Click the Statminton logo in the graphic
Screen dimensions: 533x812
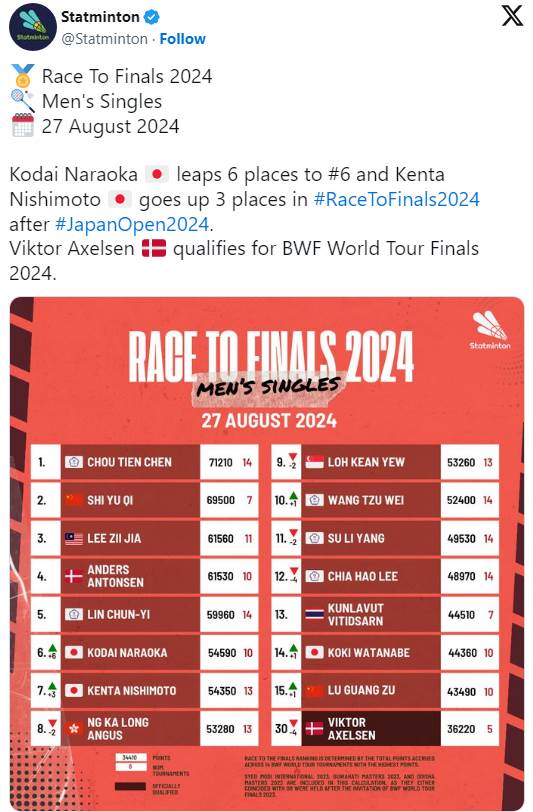coord(489,331)
